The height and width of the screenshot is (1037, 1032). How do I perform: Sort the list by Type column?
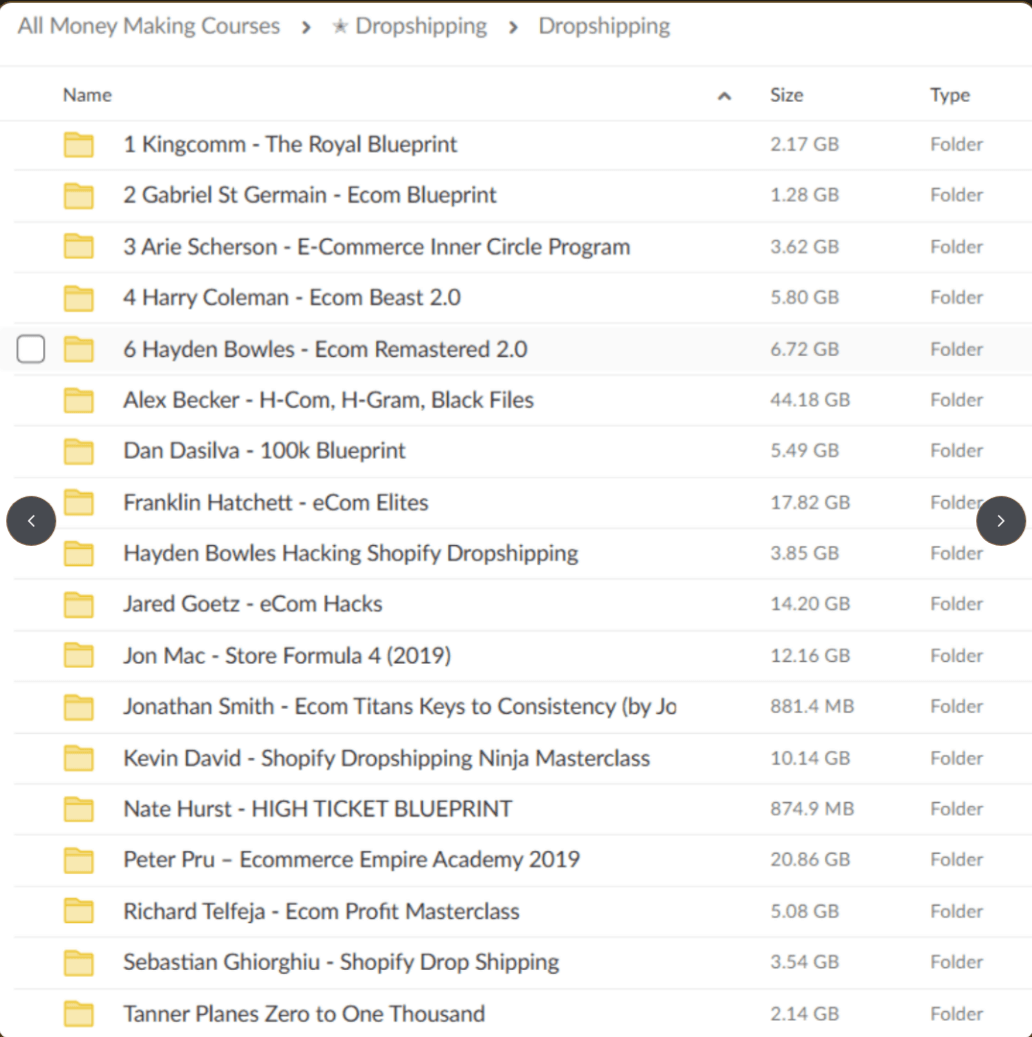949,95
